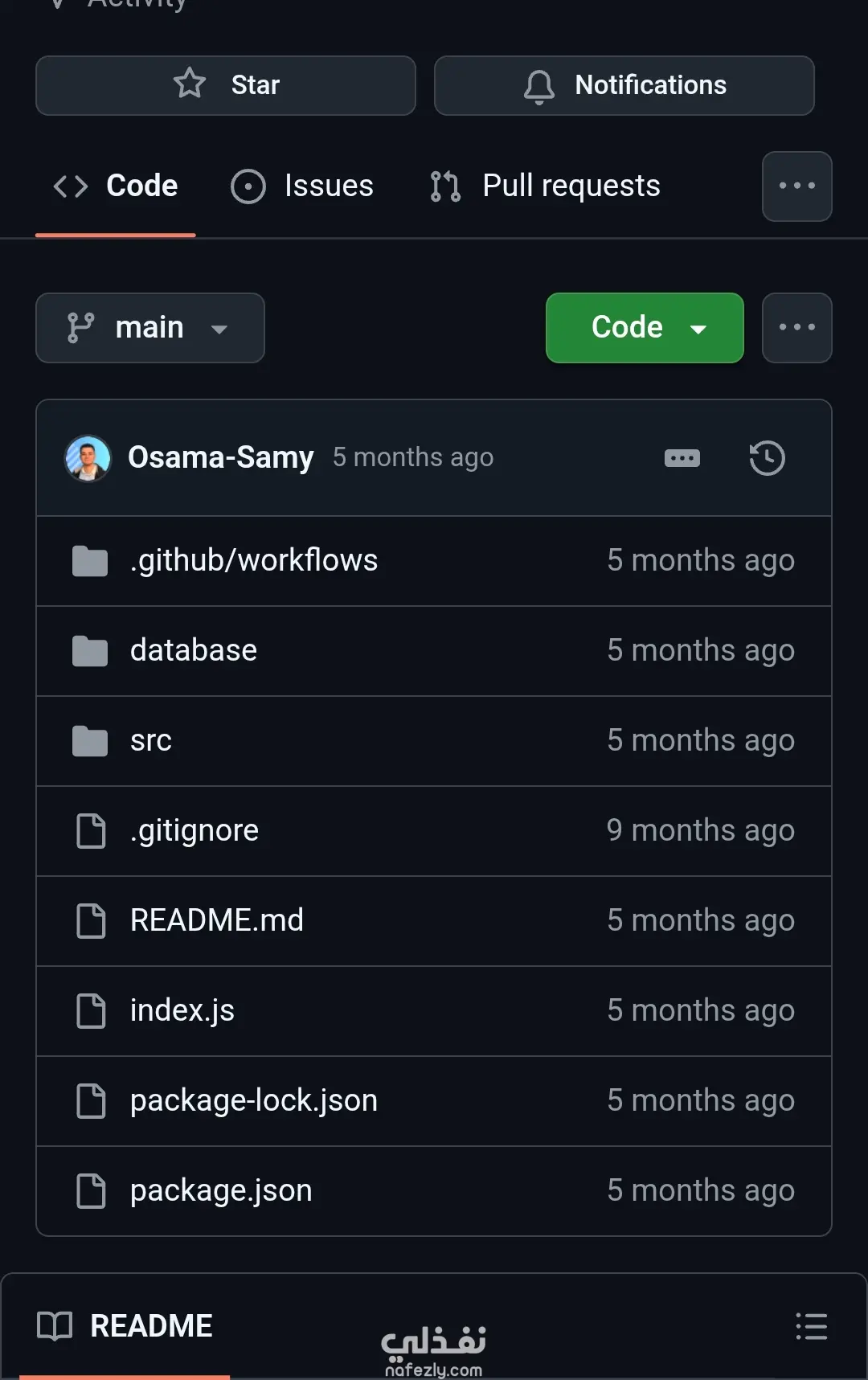Open the main branch selector dropdown

point(150,328)
